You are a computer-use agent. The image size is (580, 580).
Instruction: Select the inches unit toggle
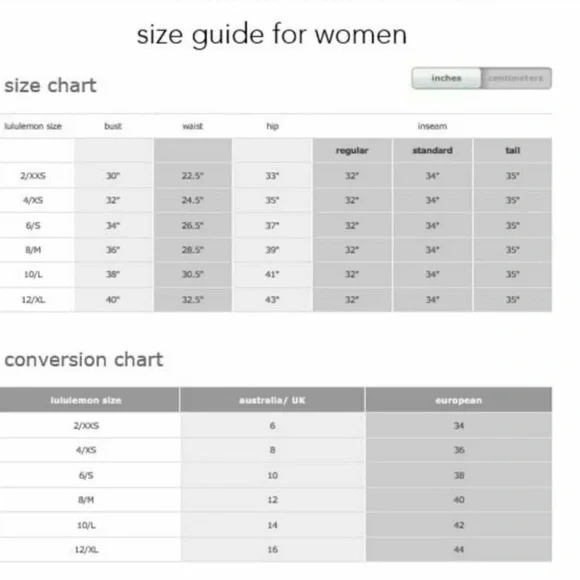click(x=446, y=78)
